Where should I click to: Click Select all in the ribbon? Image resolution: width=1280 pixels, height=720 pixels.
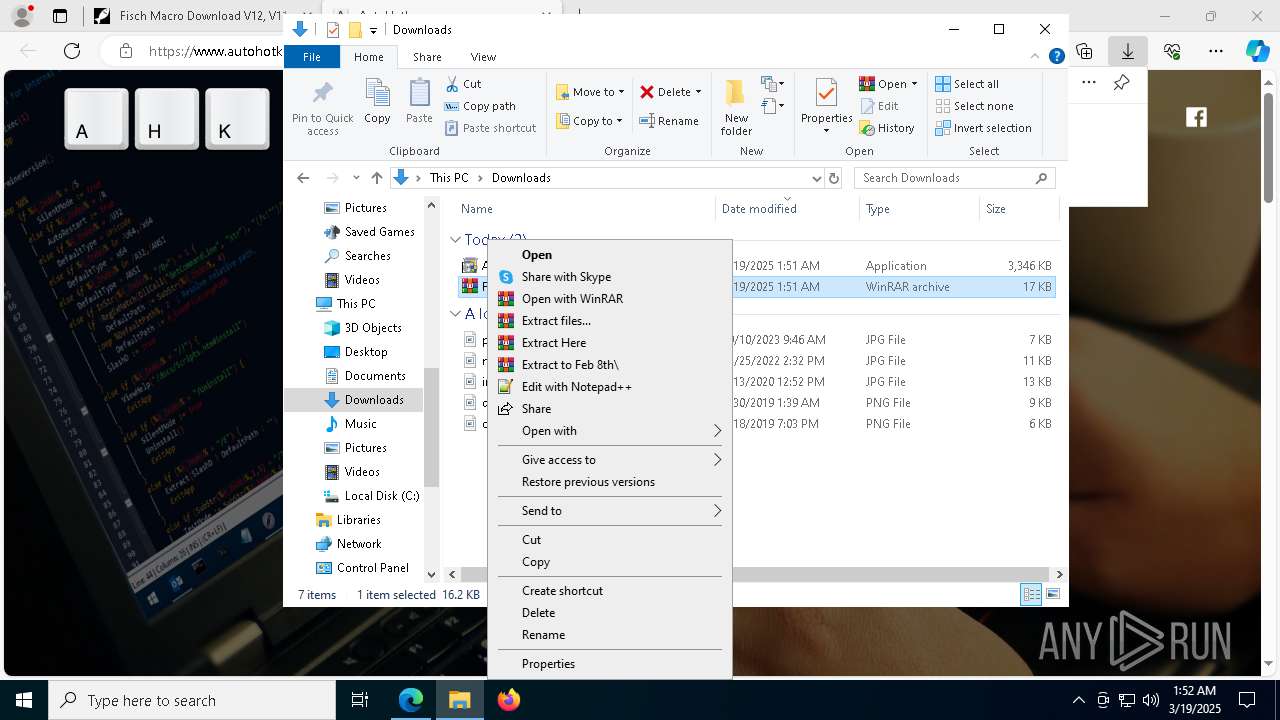[967, 84]
